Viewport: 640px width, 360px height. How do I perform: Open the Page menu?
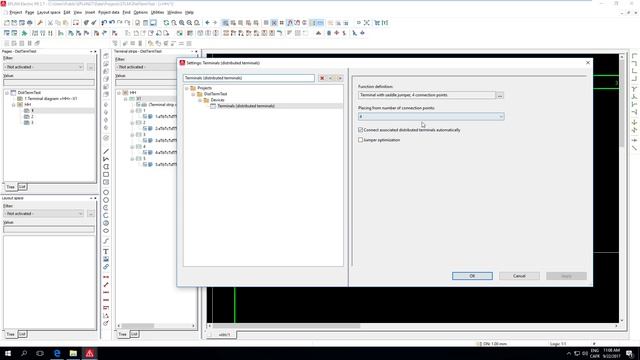click(x=29, y=13)
